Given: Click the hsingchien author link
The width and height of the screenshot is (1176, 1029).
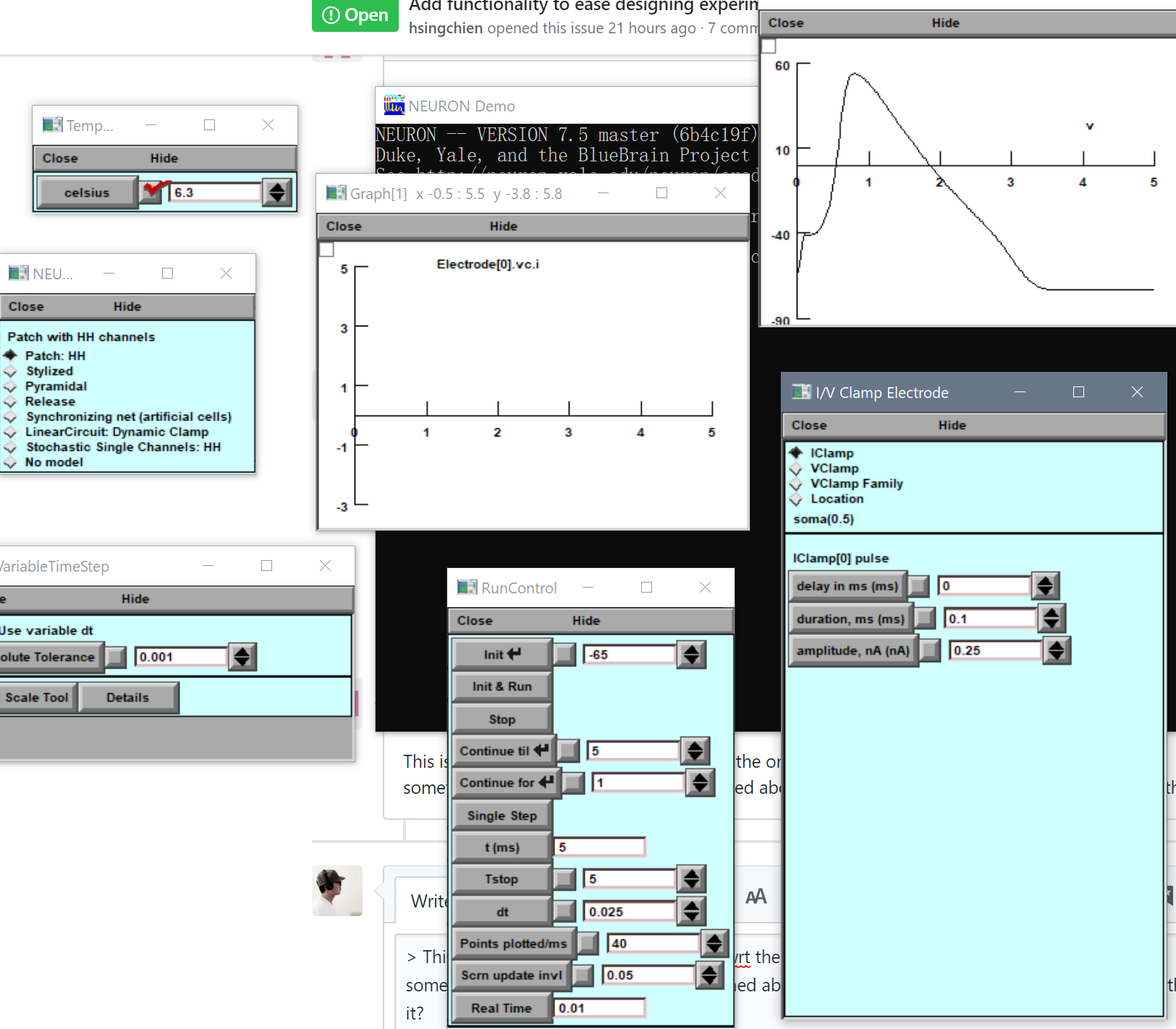Looking at the screenshot, I should (x=446, y=28).
